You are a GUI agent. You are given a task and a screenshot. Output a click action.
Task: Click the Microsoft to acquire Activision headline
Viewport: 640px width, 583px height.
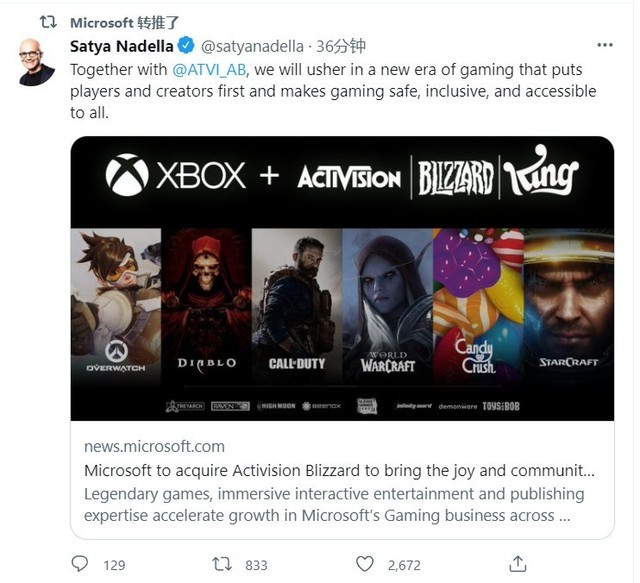point(341,470)
